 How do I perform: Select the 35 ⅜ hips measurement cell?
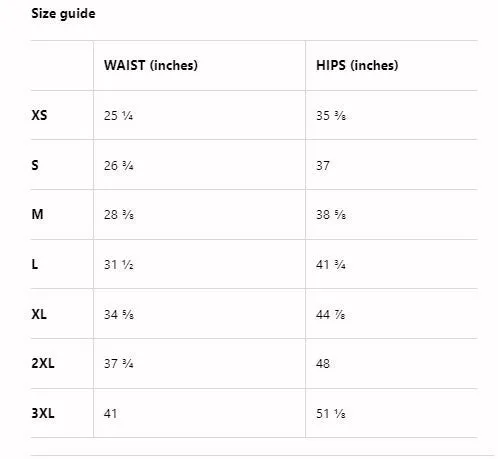click(331, 116)
